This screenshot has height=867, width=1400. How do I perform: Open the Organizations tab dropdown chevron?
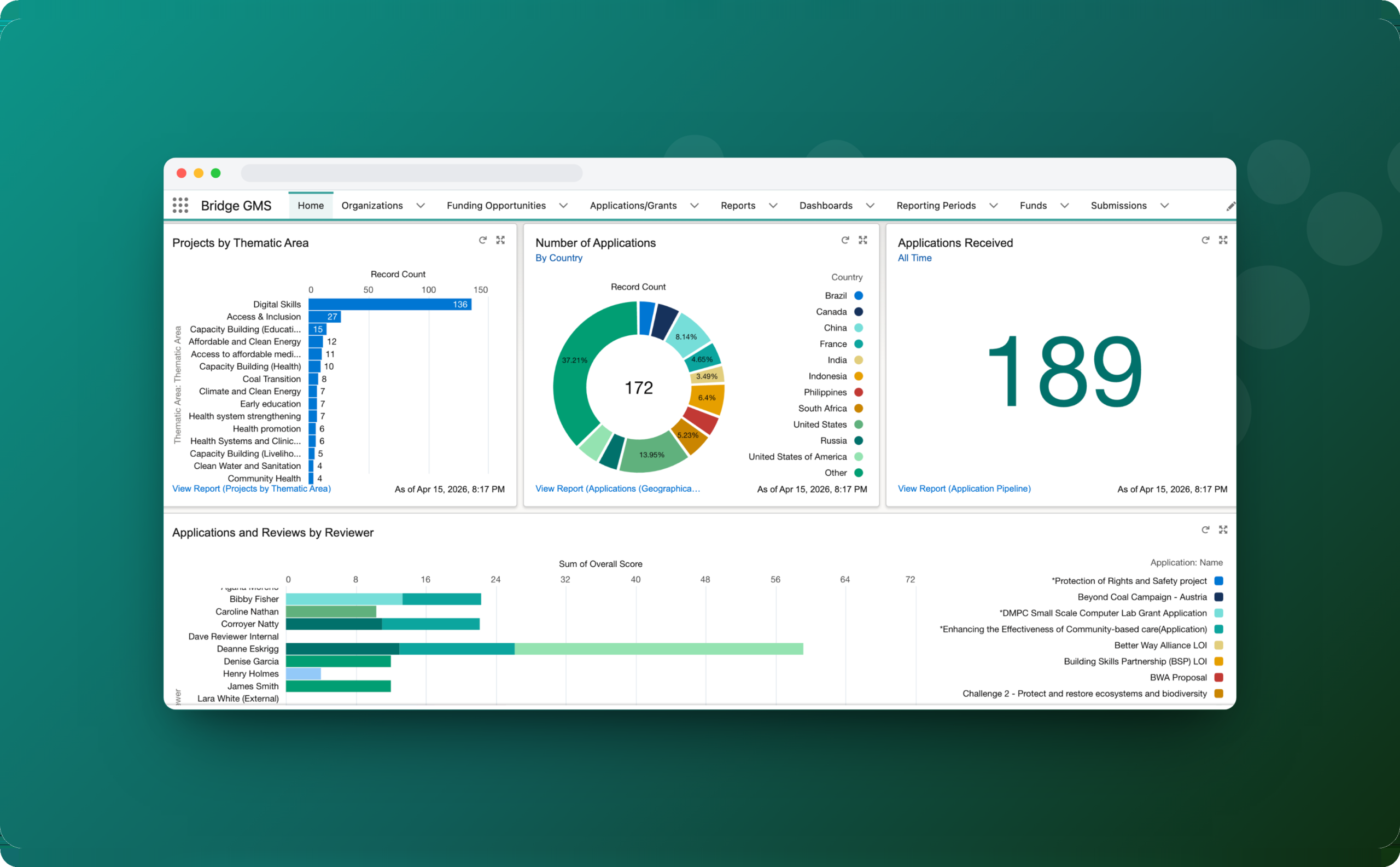421,206
